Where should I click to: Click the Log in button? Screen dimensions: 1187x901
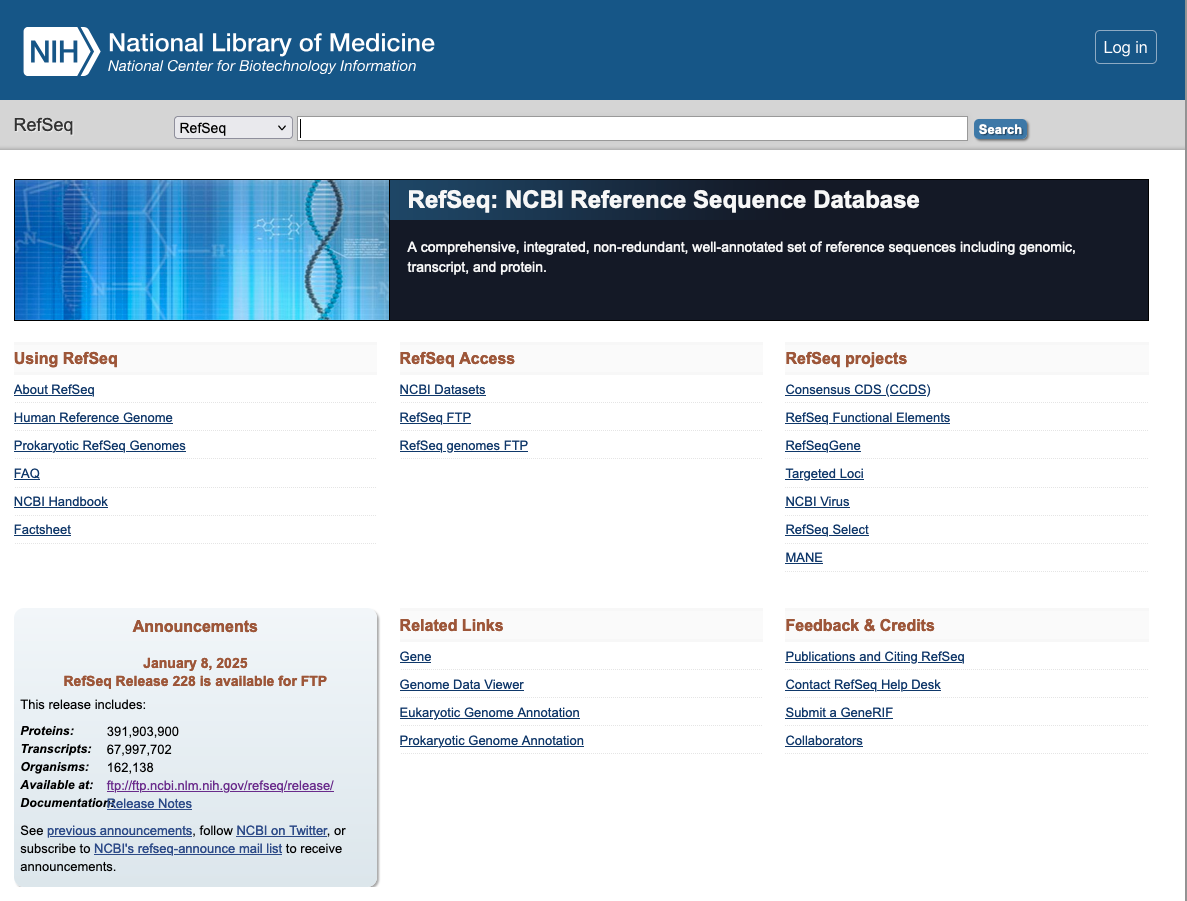pyautogui.click(x=1125, y=47)
